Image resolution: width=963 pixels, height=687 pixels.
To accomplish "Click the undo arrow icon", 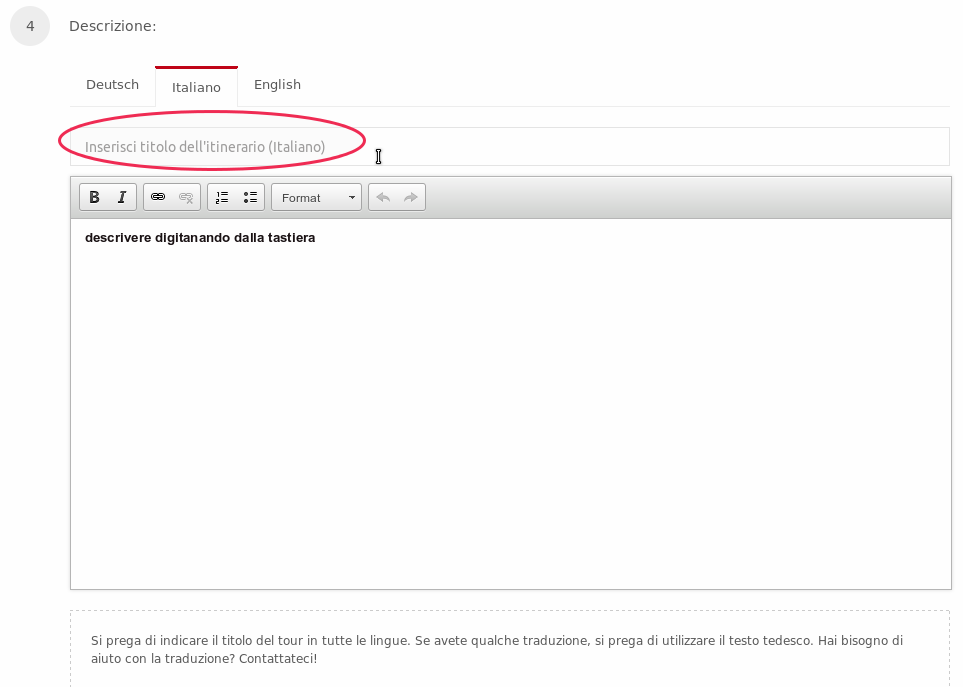I will 383,198.
